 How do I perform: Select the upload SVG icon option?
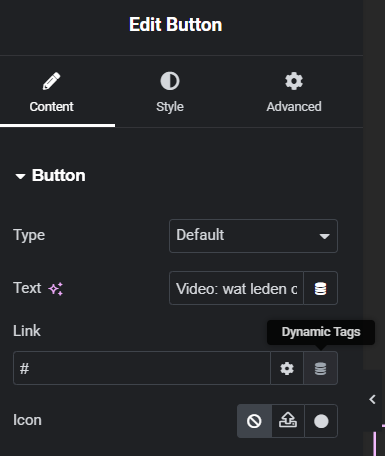(288, 421)
